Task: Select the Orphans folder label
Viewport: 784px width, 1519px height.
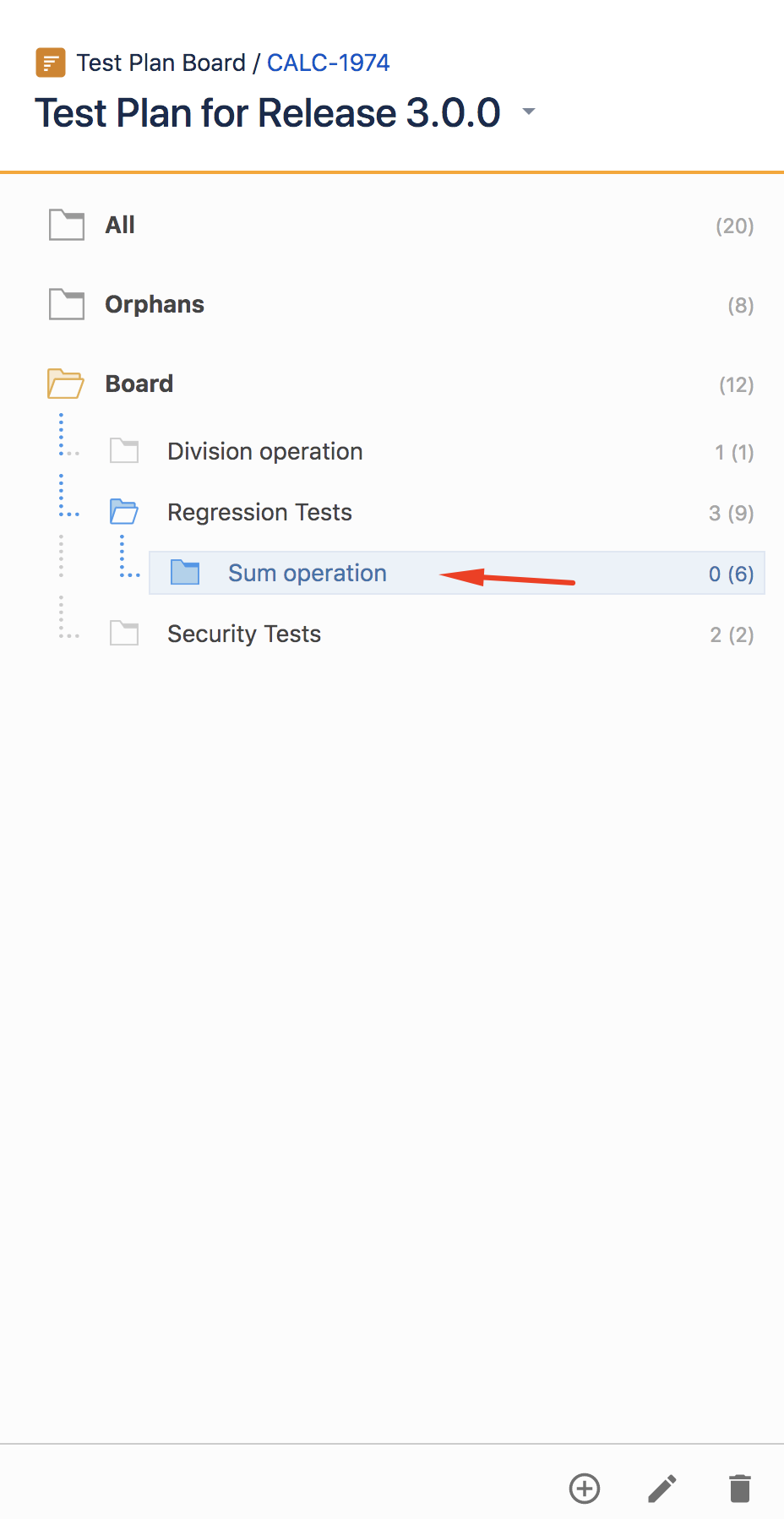Action: tap(155, 304)
